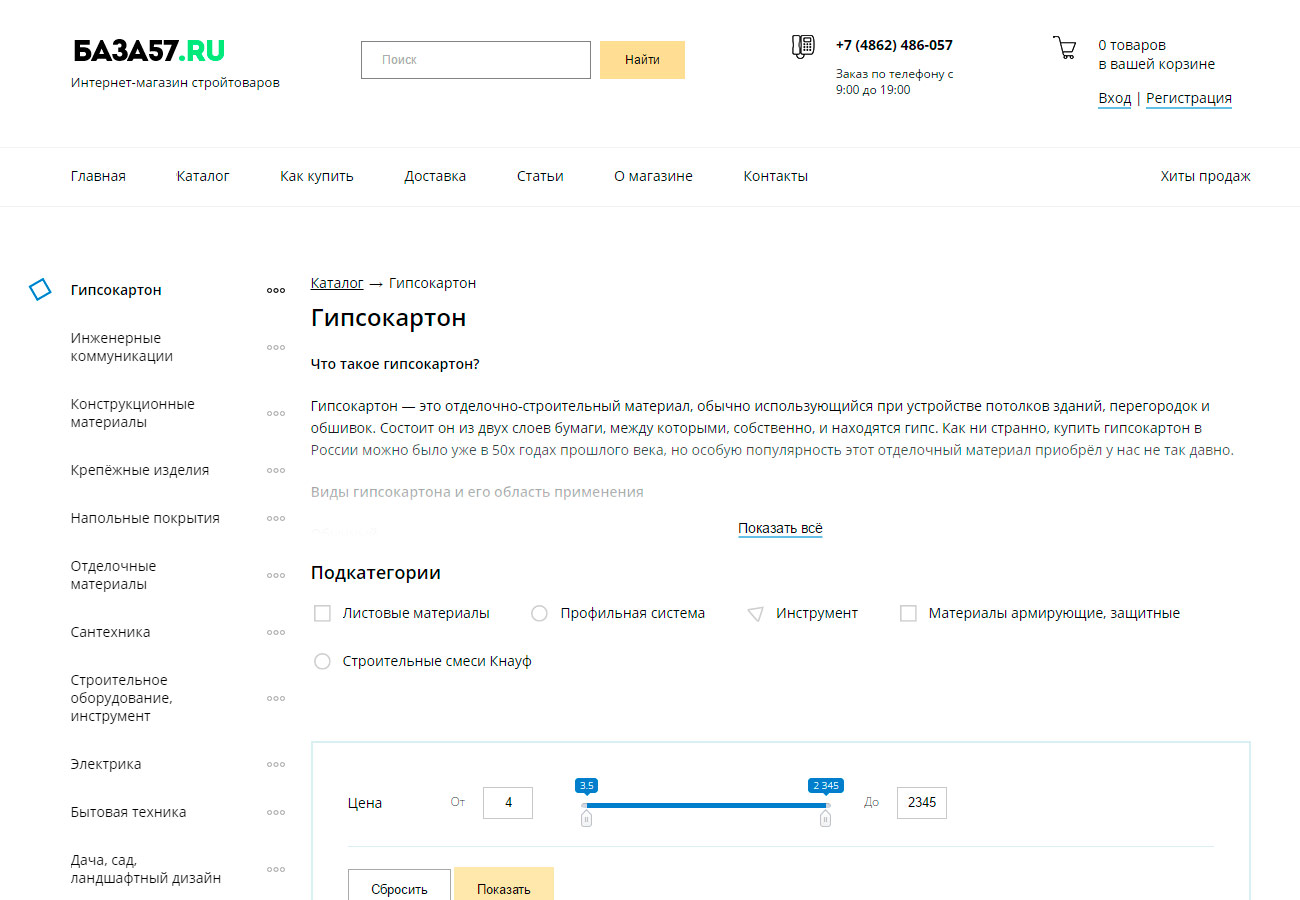Select the Профильная система radio option

[x=539, y=613]
